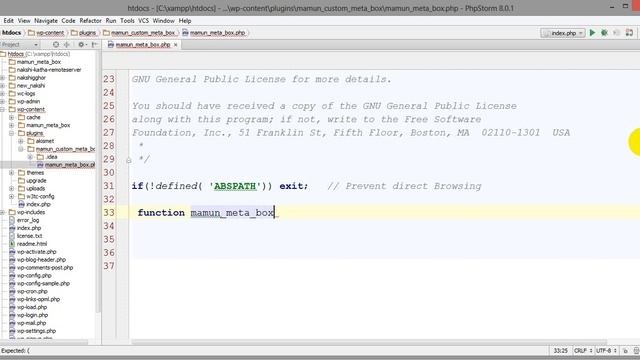Screen dimensions: 640x360
Task: Open the Window menu
Action: pos(163,20)
